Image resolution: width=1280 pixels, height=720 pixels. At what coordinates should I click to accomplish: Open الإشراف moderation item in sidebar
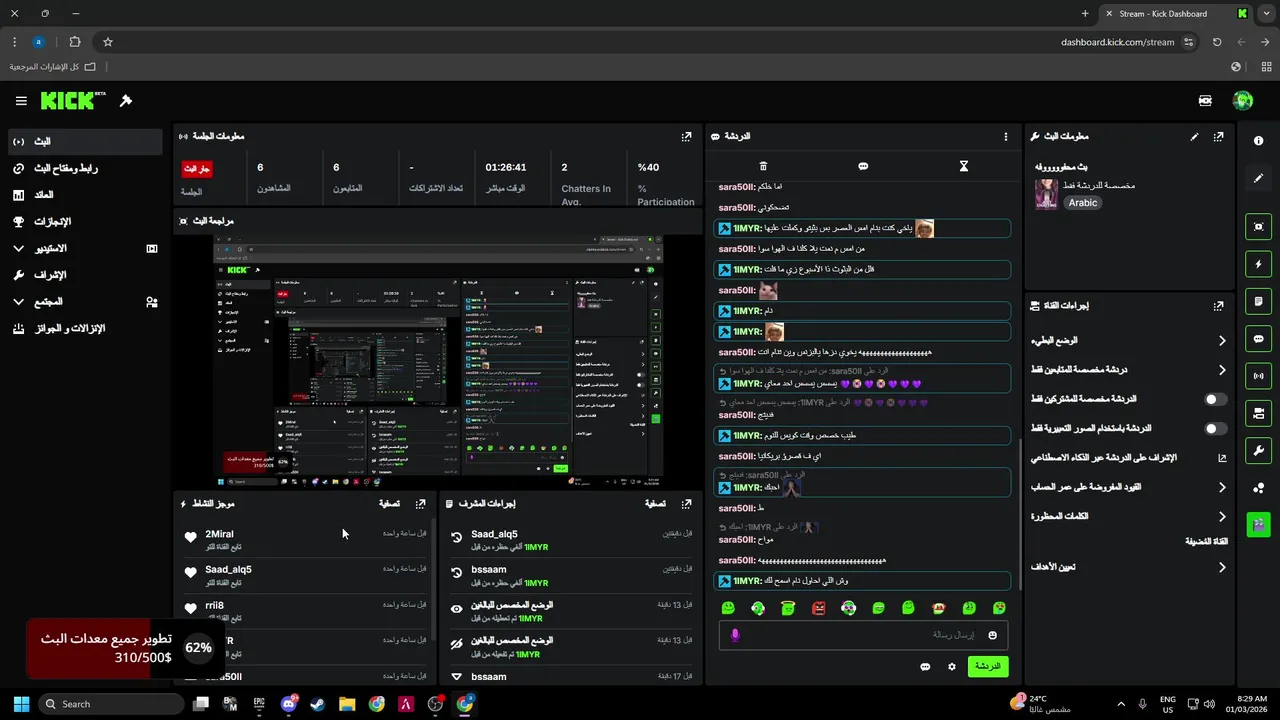[x=85, y=275]
